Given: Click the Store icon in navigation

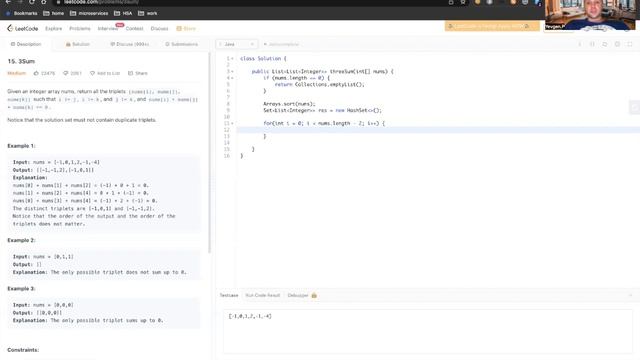Looking at the screenshot, I should point(179,28).
